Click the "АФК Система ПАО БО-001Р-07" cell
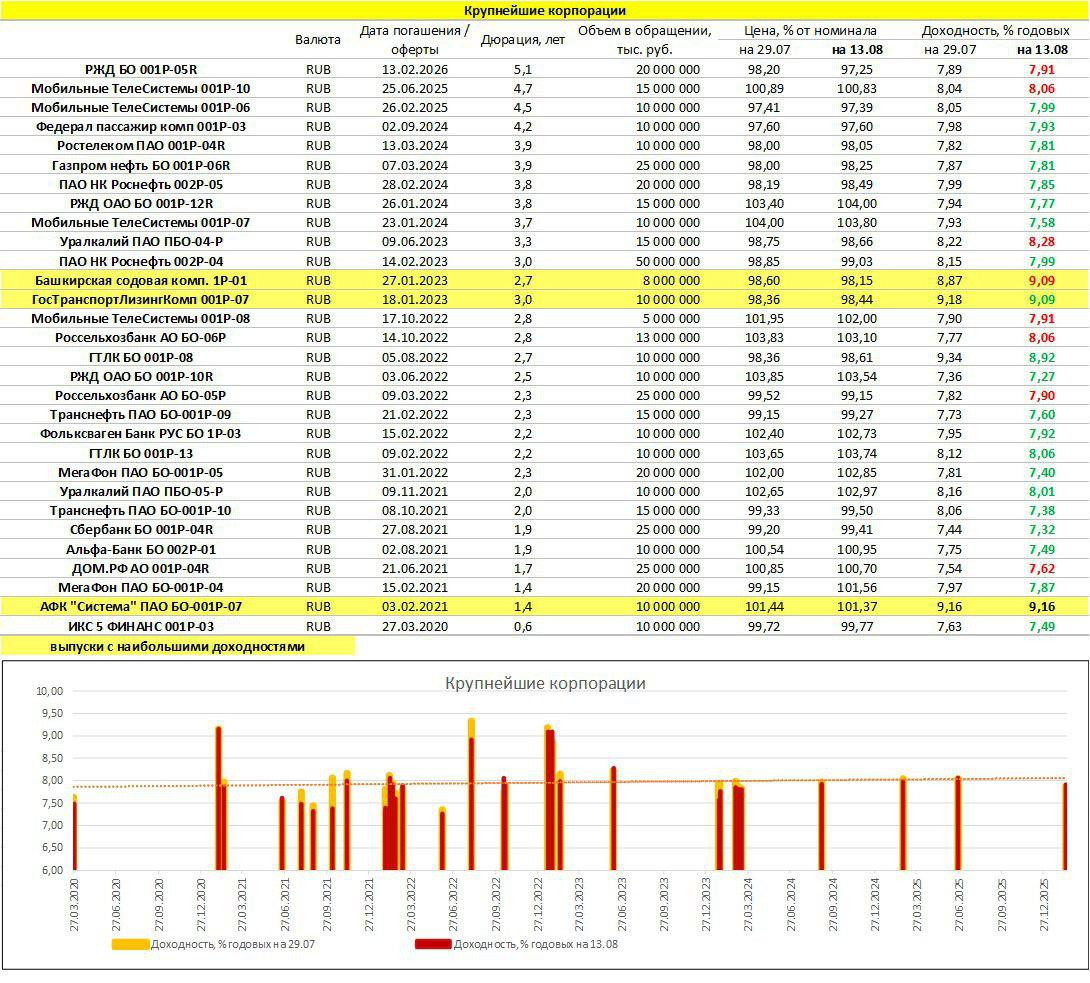This screenshot has height=983, width=1090. click(x=141, y=606)
